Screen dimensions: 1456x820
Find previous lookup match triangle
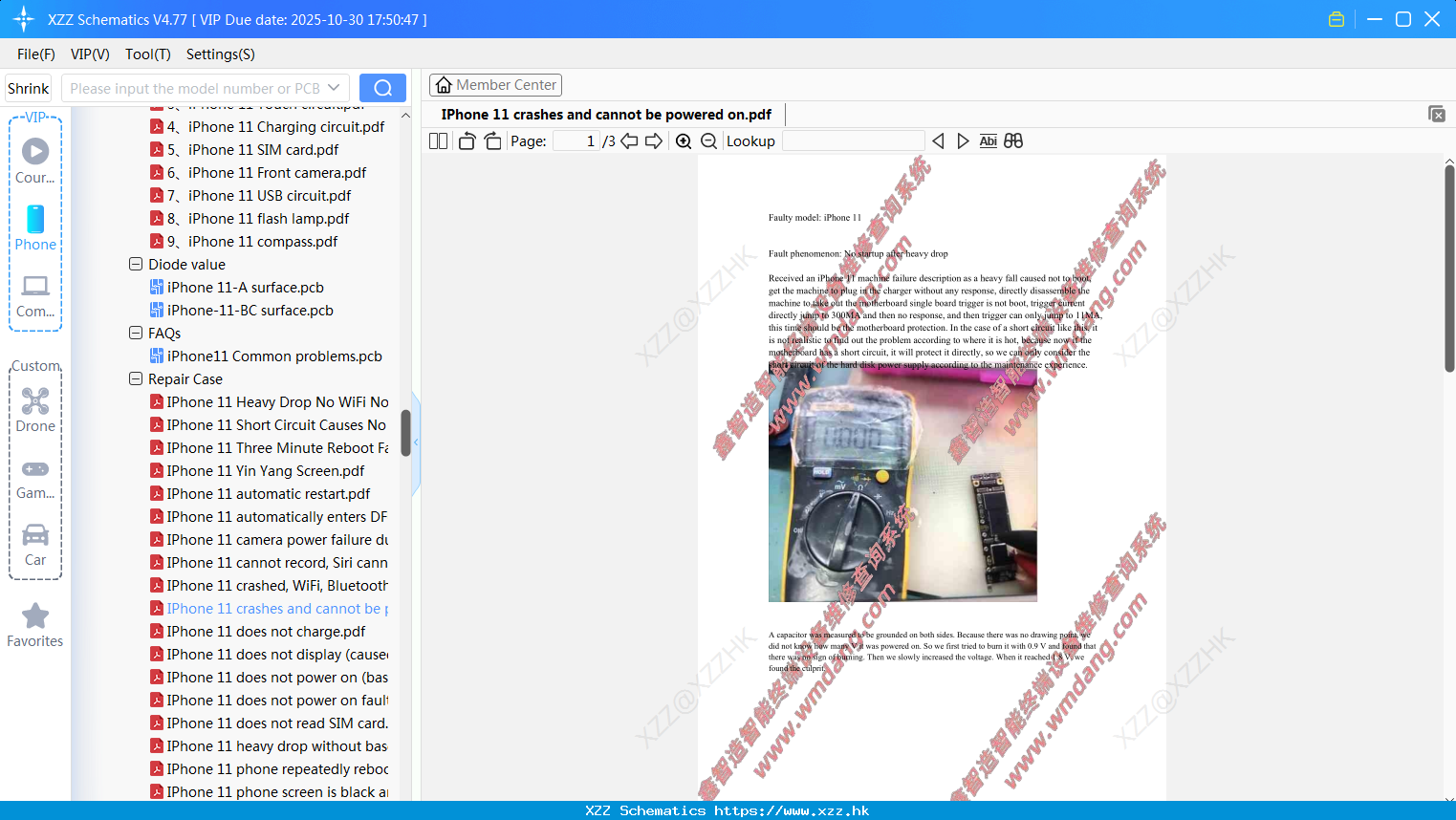[x=938, y=141]
